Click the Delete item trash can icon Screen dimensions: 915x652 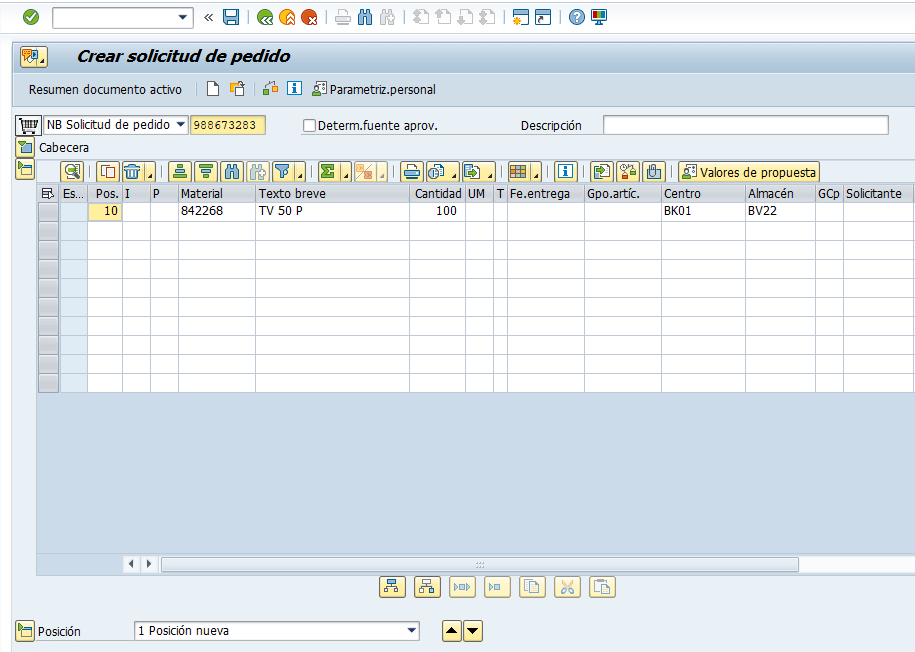[132, 171]
